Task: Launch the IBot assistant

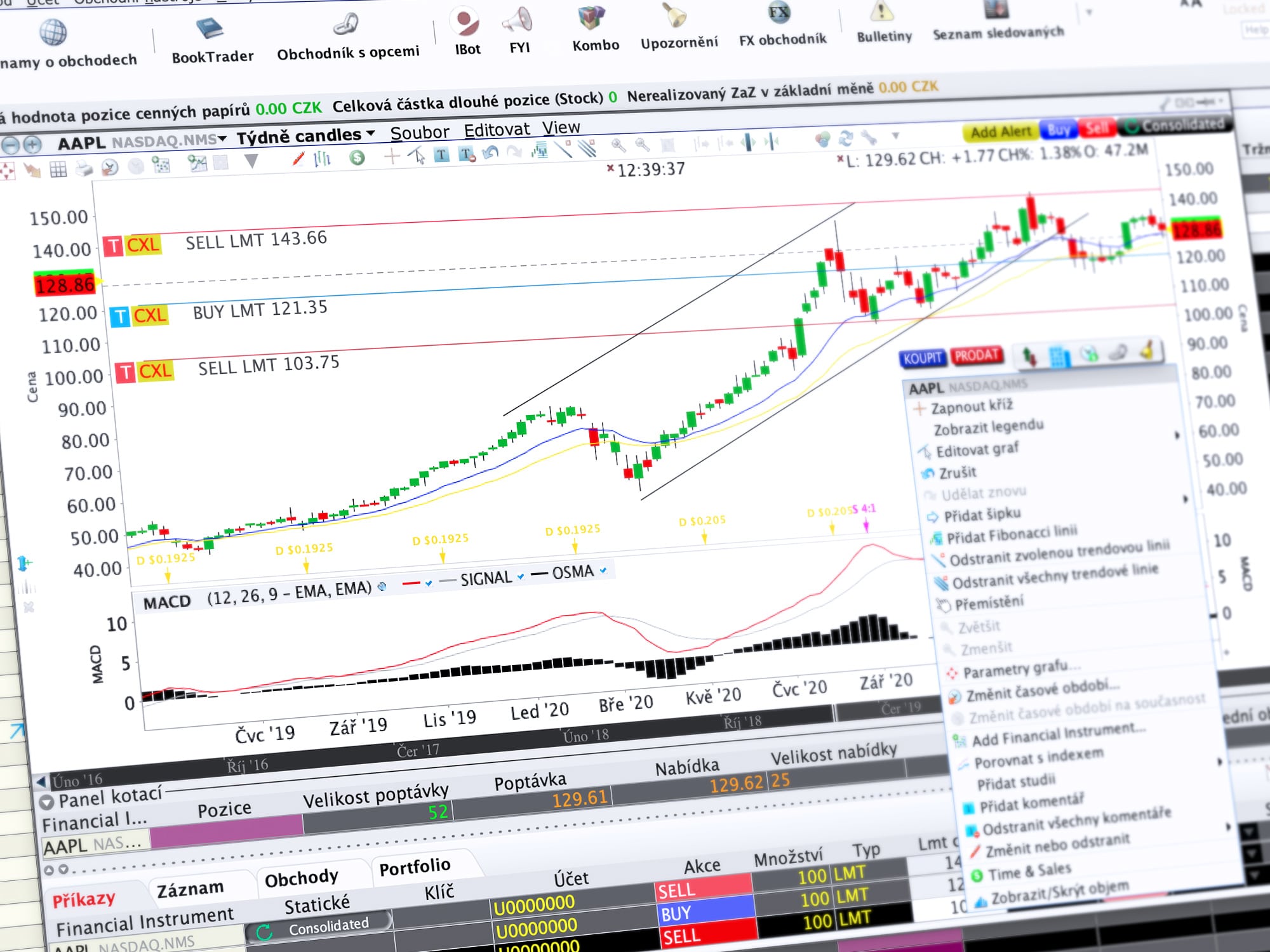Action: coord(467,32)
